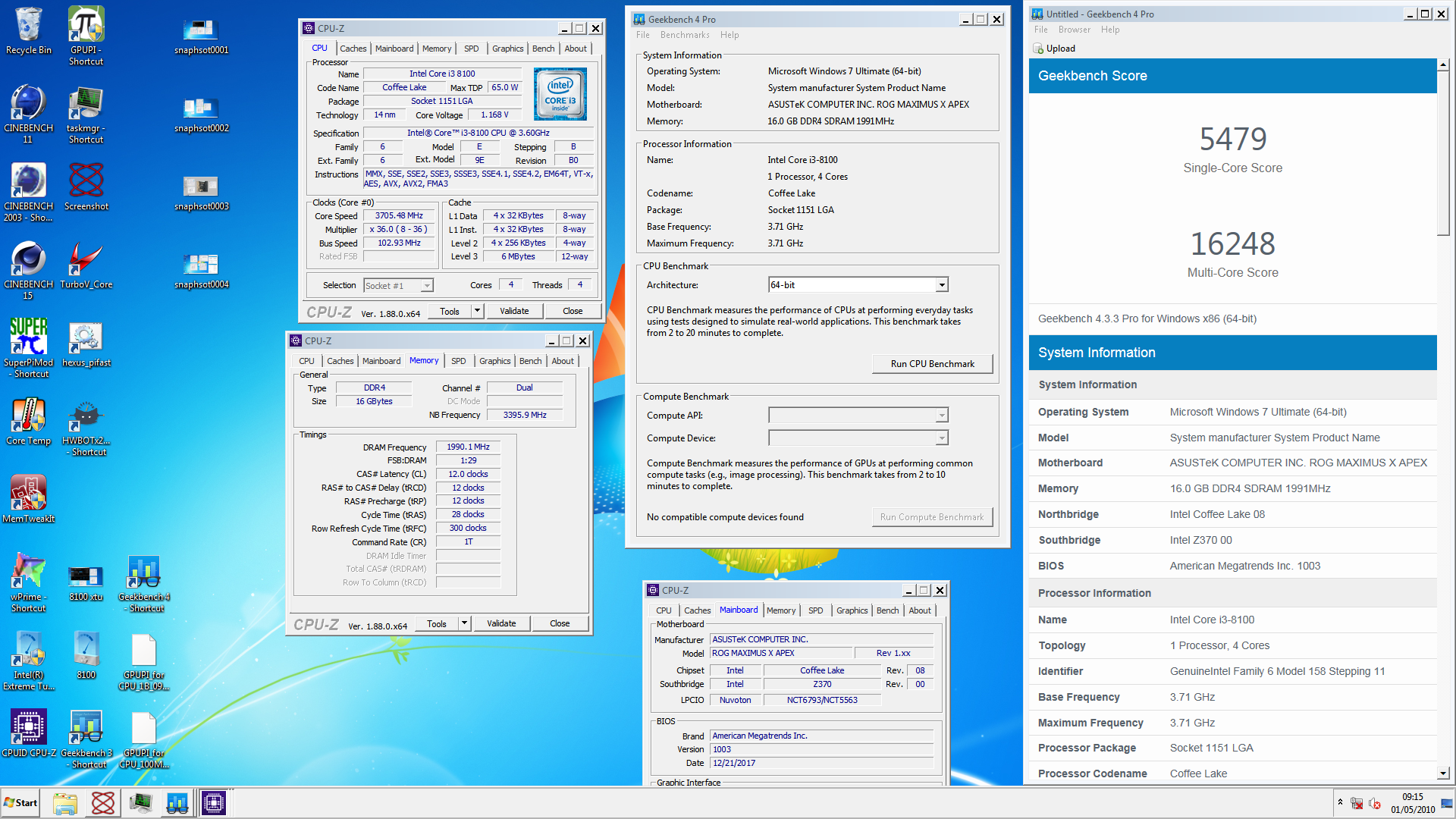Click the system tray clock
Viewport: 1456px width, 819px height.
[x=1412, y=803]
